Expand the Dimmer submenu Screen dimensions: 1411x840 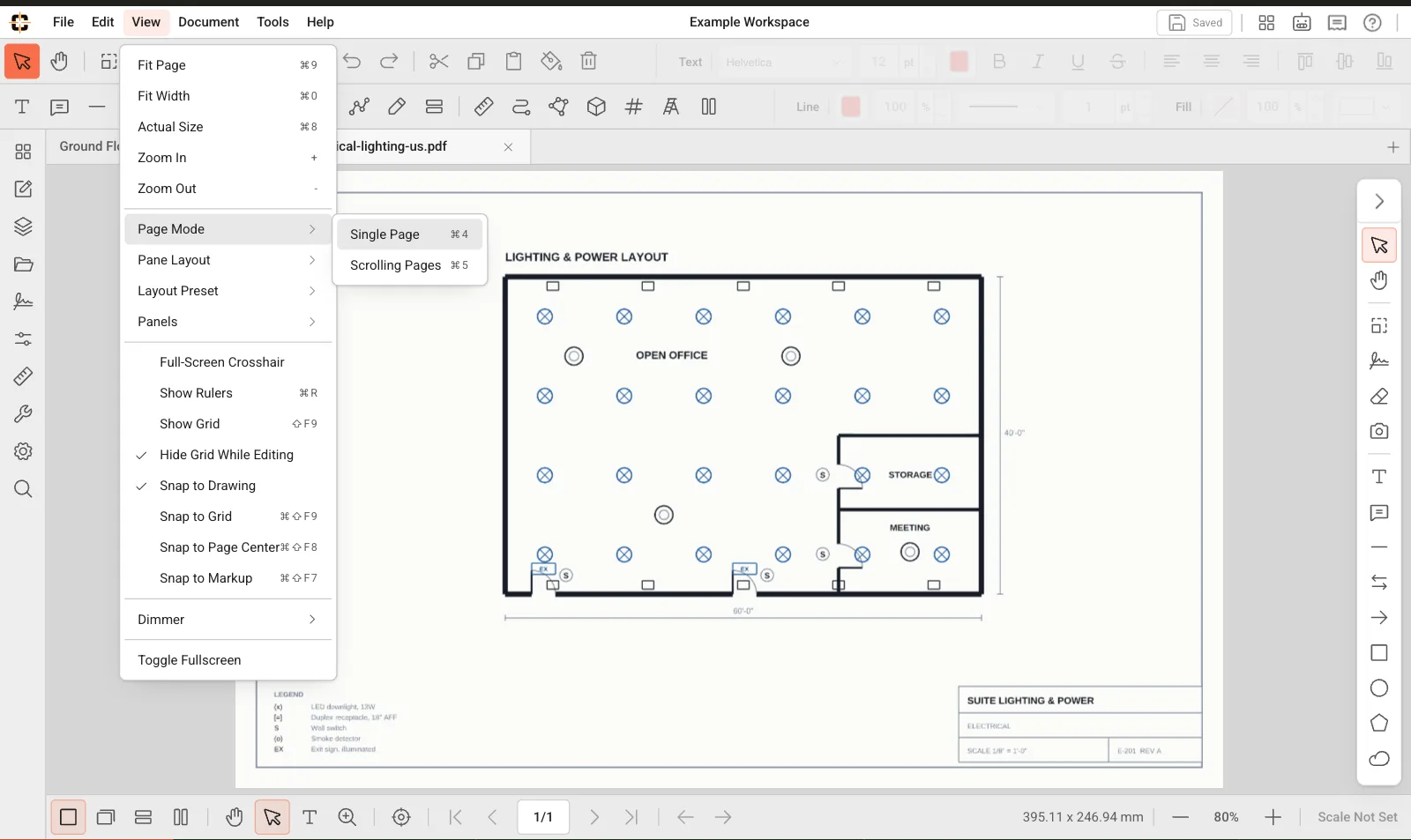coord(228,620)
